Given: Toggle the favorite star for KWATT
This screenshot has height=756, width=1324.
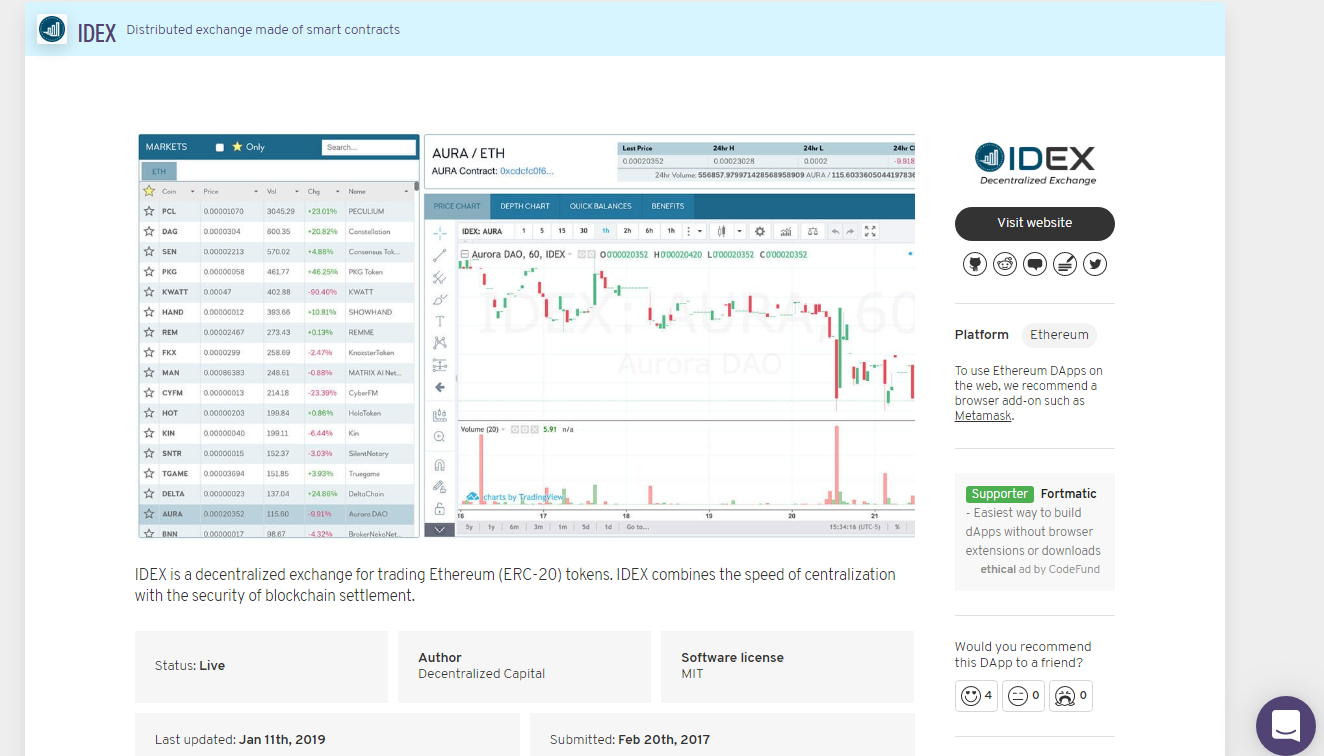Looking at the screenshot, I should (x=149, y=292).
